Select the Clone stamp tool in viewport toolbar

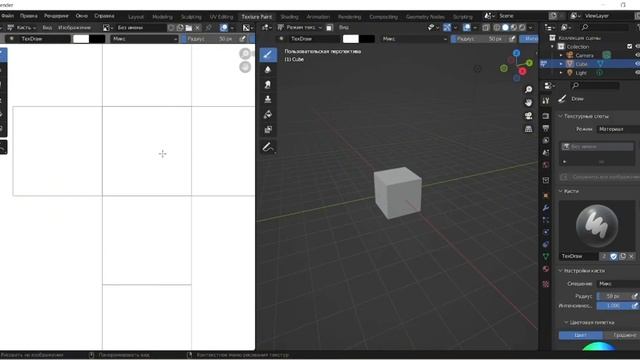pos(268,99)
